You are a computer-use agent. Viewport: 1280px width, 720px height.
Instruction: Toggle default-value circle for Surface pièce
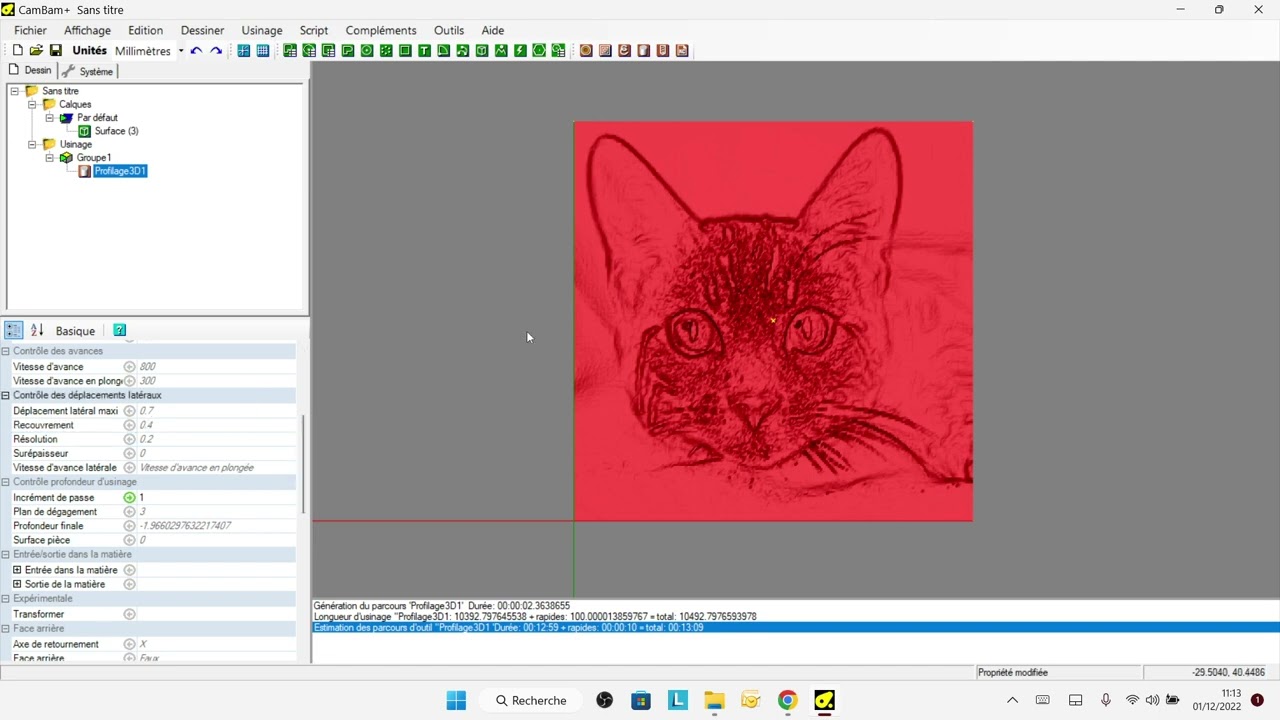(x=129, y=540)
